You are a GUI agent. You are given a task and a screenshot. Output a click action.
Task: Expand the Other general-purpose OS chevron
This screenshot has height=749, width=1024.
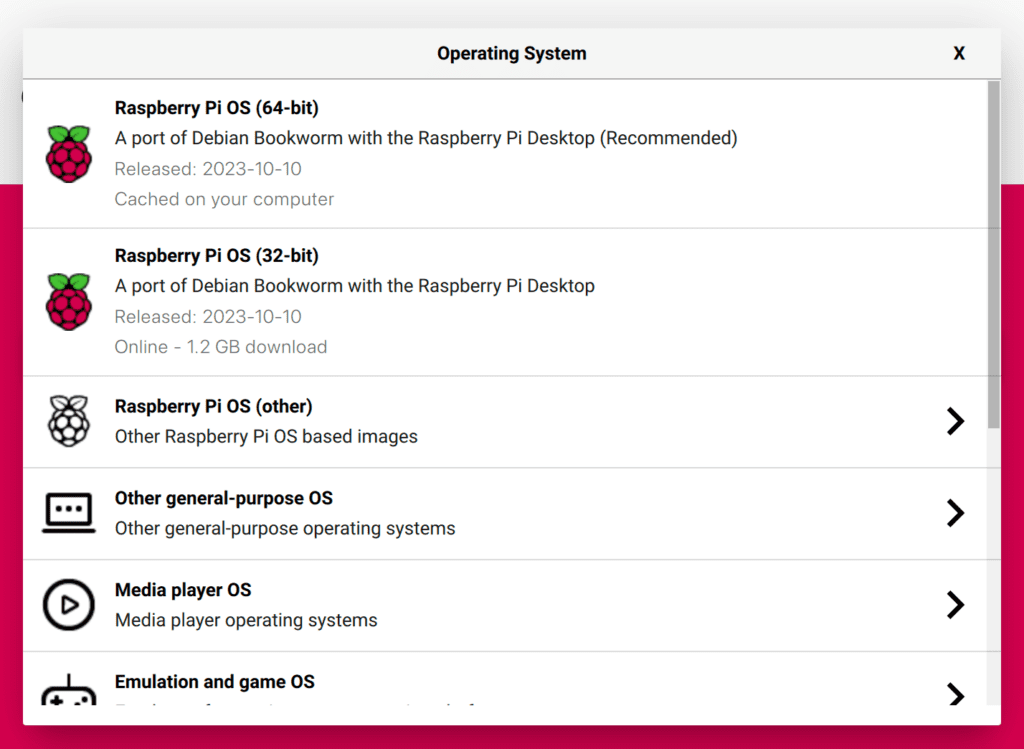coord(955,513)
